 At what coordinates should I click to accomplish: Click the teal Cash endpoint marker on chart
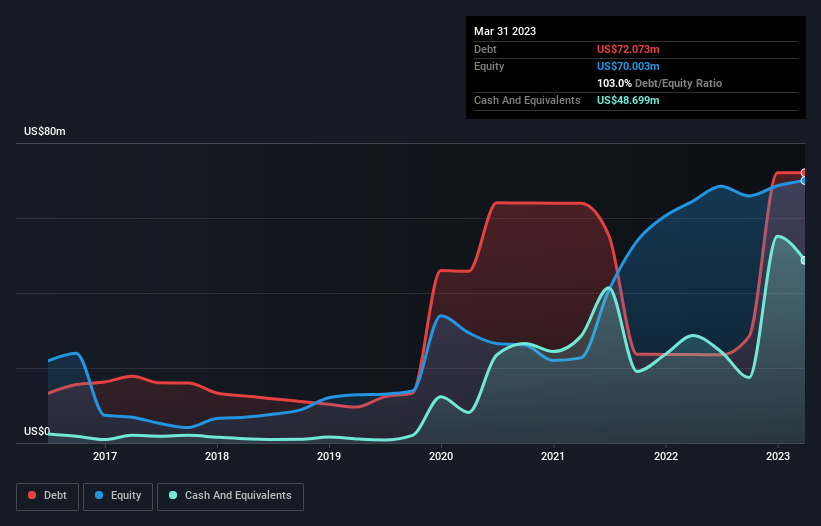(x=804, y=260)
